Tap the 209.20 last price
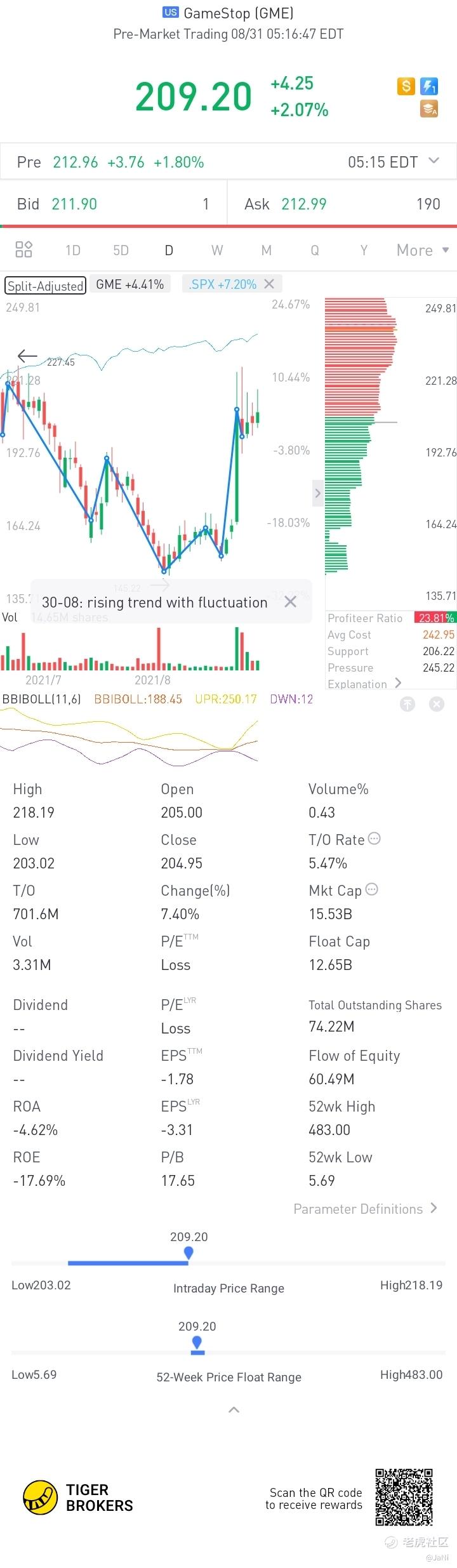457x1568 pixels. tap(194, 96)
